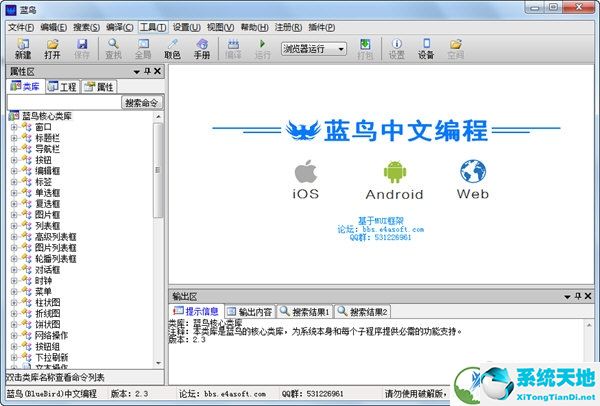Screen dimensions: 600x406
Task: Close the 输出区 panel
Action: (588, 296)
